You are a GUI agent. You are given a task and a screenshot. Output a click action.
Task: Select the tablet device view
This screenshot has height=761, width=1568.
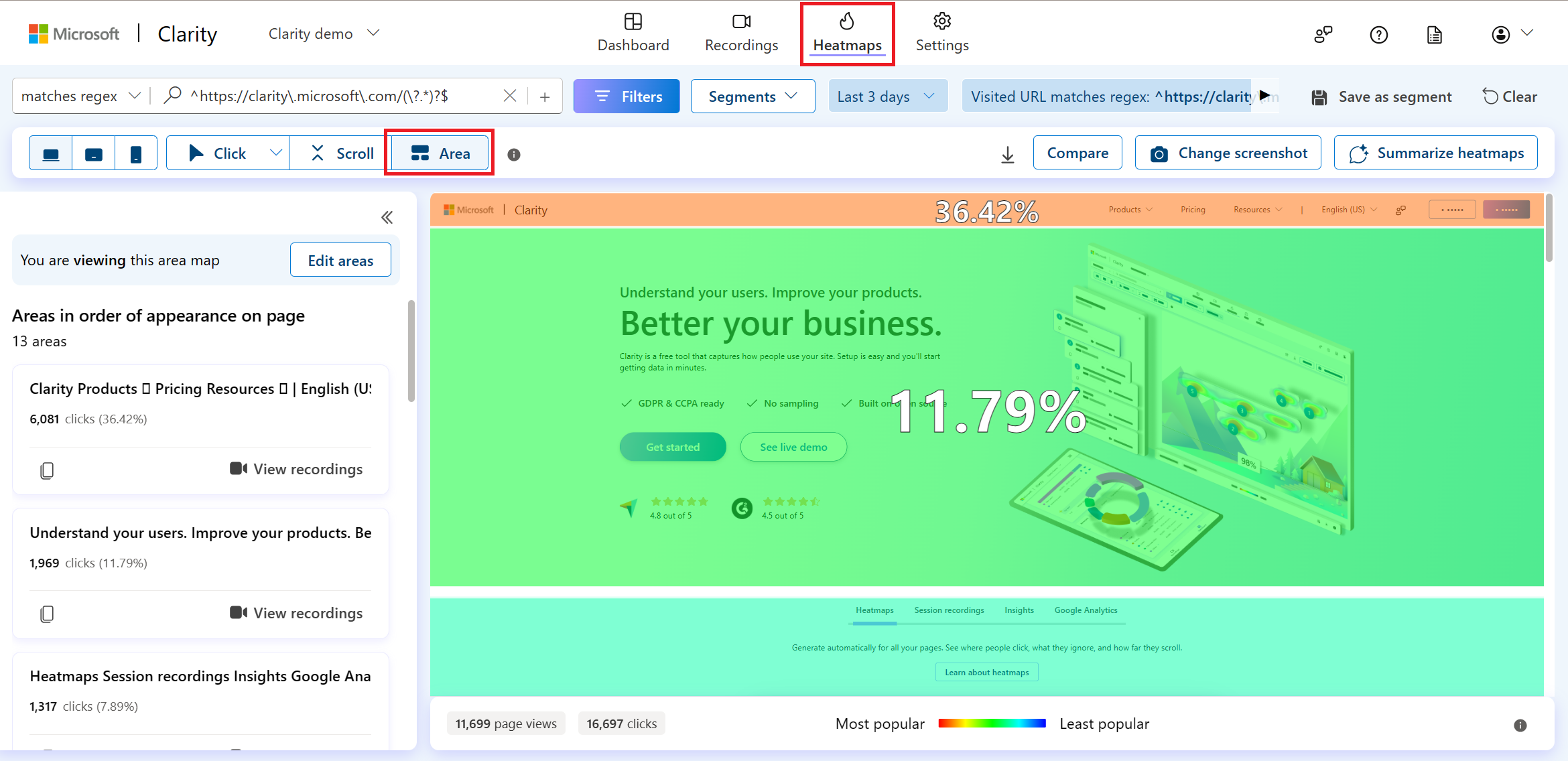[x=94, y=153]
